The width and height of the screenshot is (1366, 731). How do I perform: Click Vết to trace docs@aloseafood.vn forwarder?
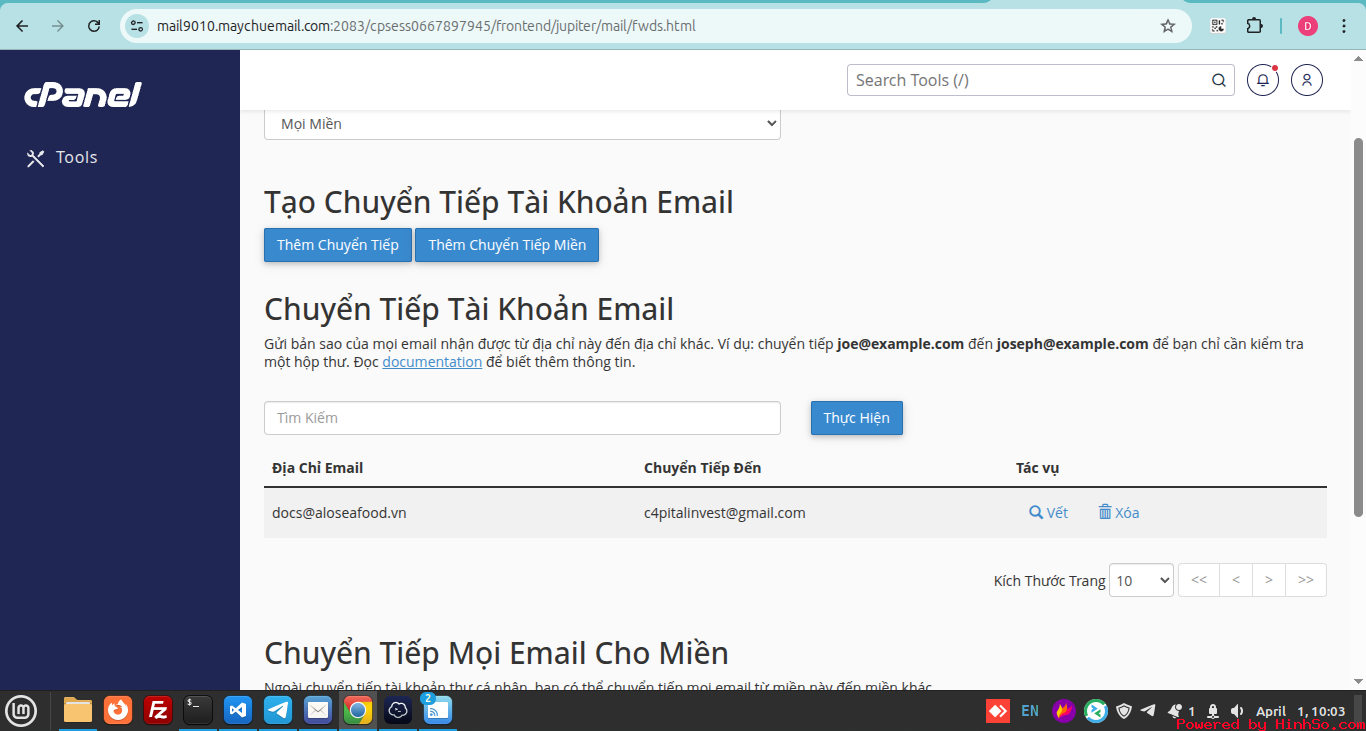tap(1048, 513)
